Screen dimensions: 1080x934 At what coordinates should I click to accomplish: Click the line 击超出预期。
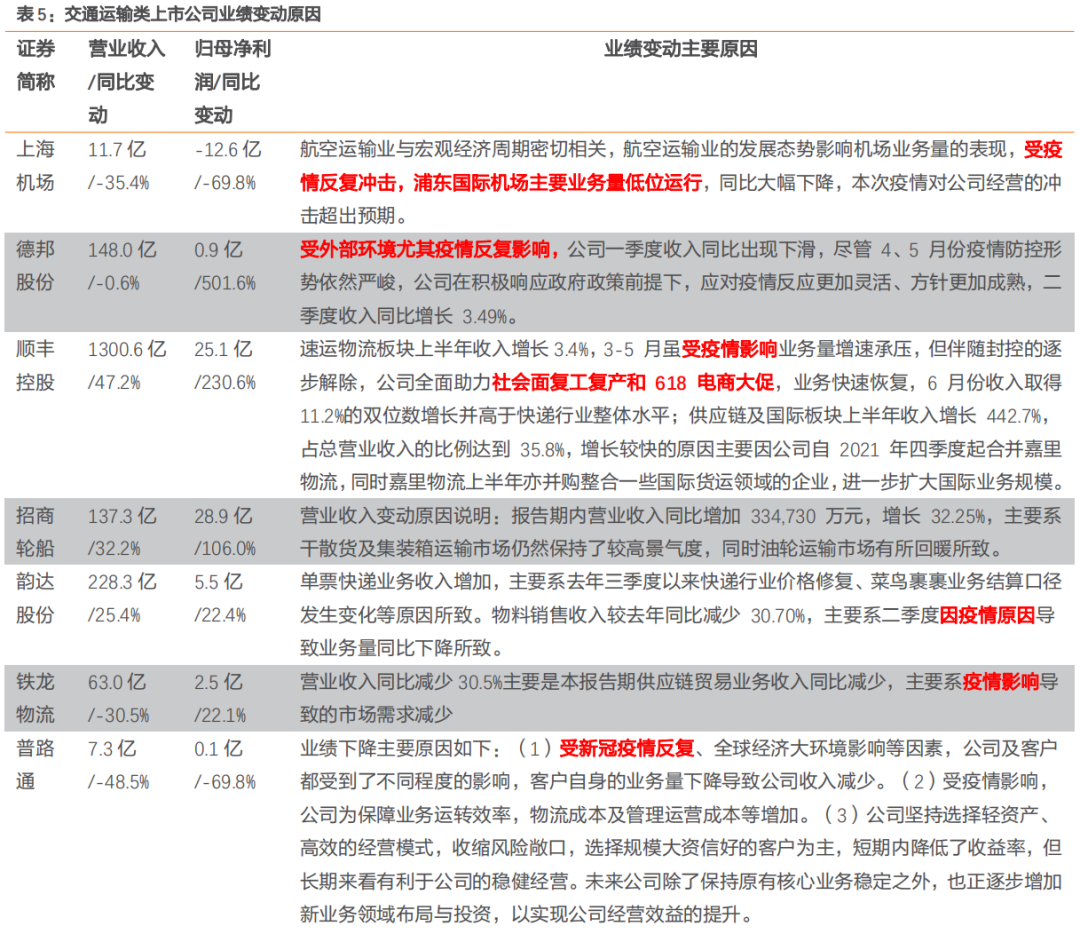353,216
